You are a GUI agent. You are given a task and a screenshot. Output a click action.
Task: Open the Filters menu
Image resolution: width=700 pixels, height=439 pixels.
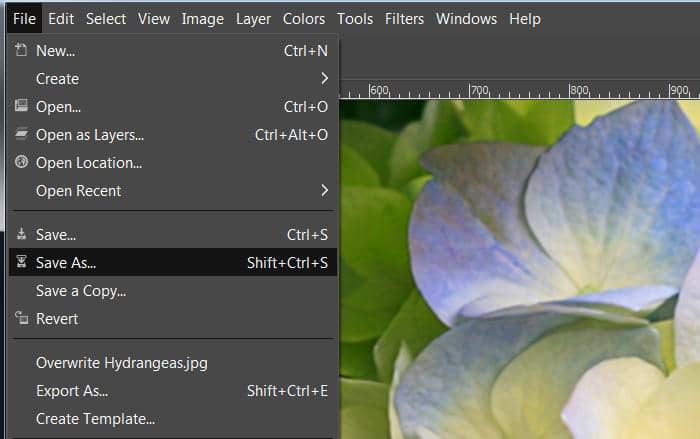[x=404, y=19]
